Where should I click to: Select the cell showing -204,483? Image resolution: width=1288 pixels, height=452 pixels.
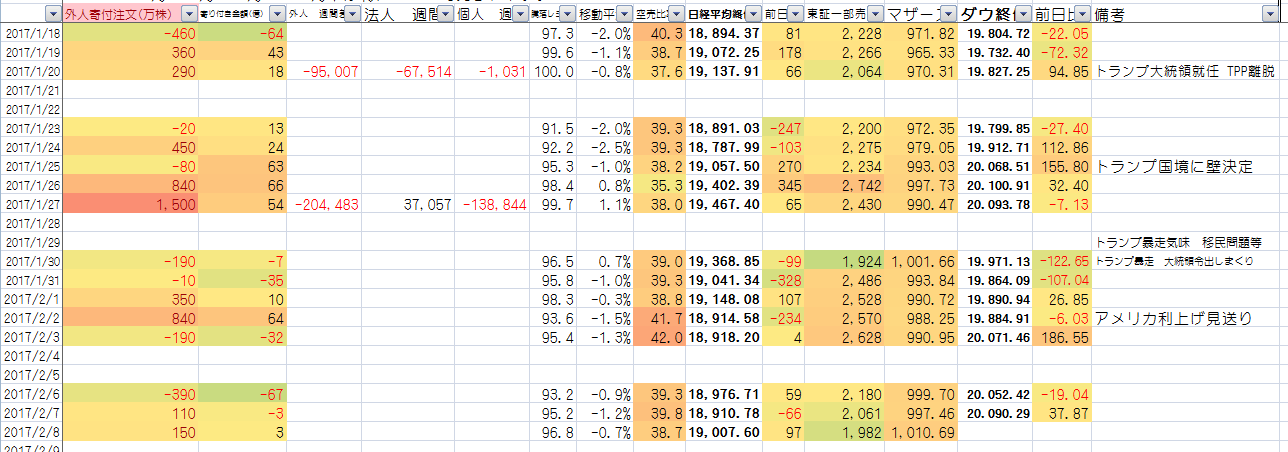point(323,205)
